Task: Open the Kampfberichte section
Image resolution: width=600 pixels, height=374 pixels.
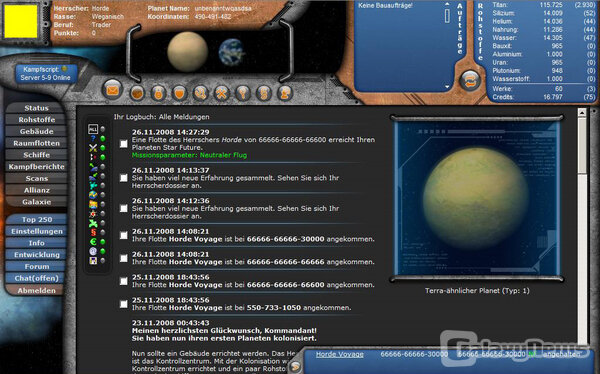Action: click(x=36, y=167)
